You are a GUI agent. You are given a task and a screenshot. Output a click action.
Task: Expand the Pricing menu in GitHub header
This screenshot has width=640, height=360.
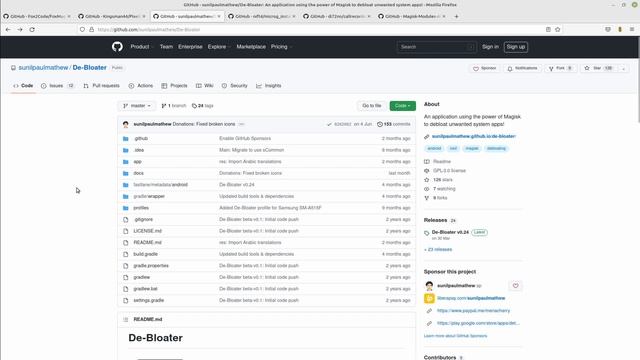(x=281, y=47)
